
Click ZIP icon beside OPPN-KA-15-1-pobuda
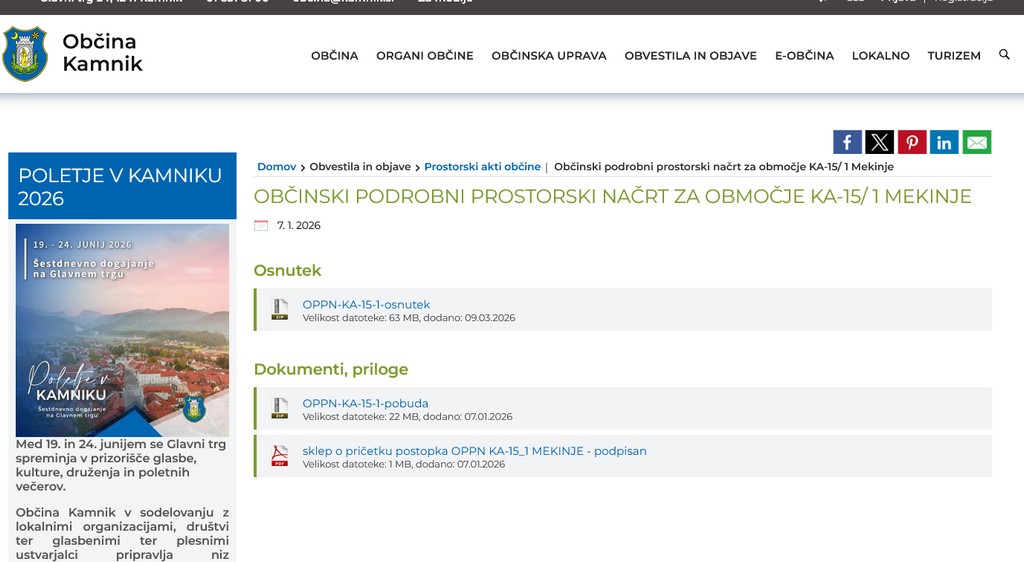(280, 409)
